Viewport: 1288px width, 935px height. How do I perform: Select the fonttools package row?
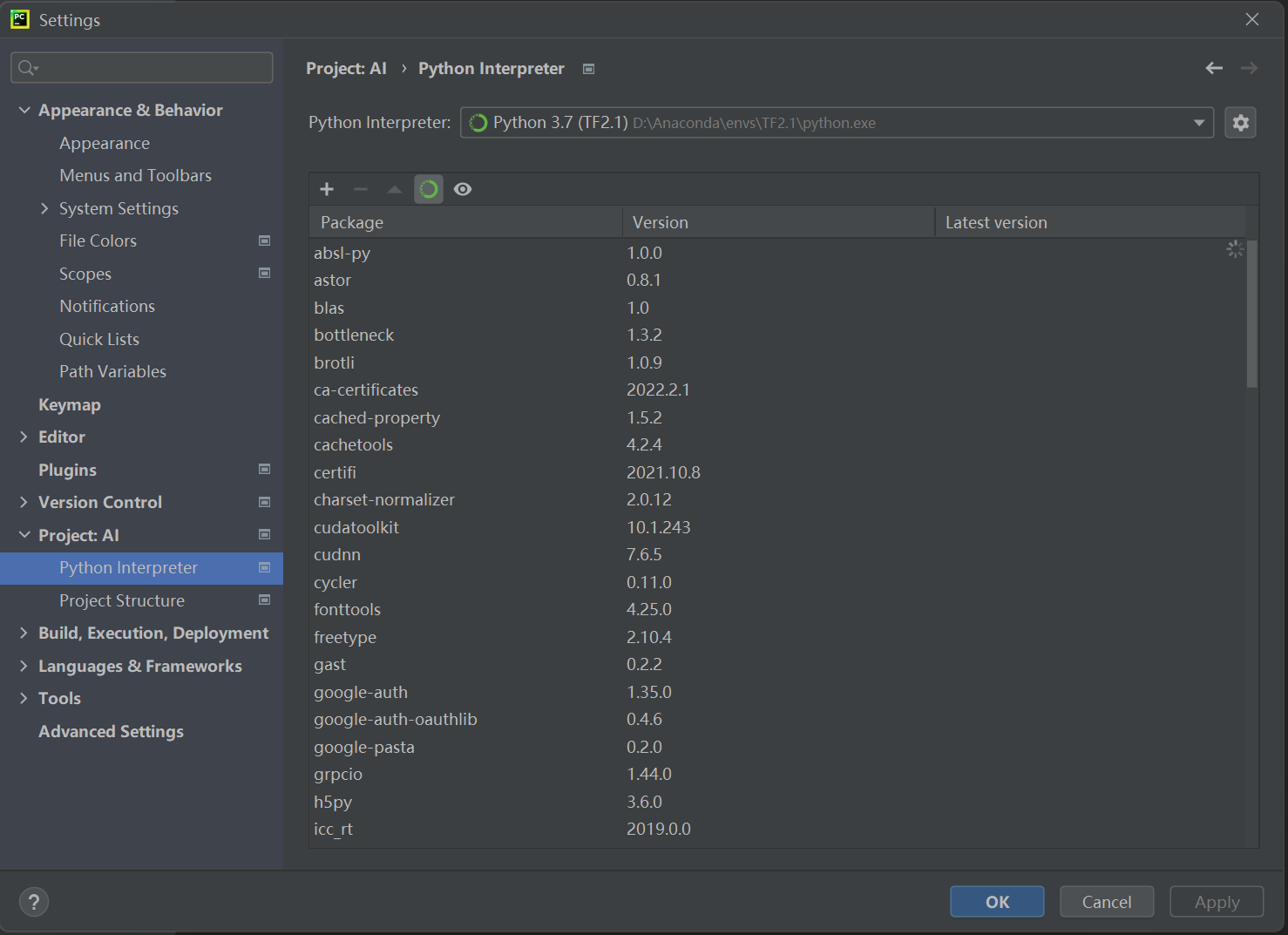(777, 609)
